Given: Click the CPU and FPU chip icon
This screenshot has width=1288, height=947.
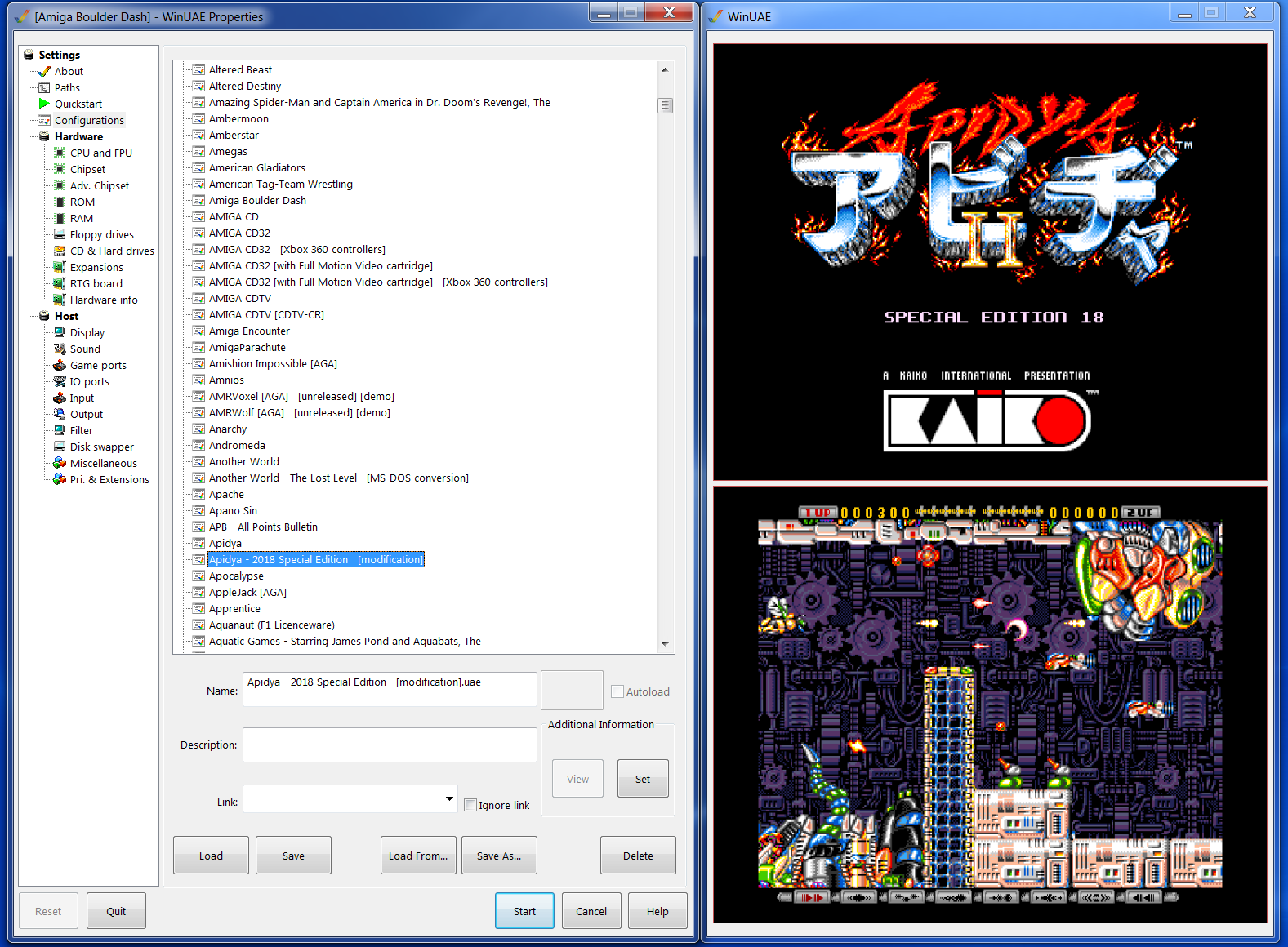Looking at the screenshot, I should (x=60, y=153).
